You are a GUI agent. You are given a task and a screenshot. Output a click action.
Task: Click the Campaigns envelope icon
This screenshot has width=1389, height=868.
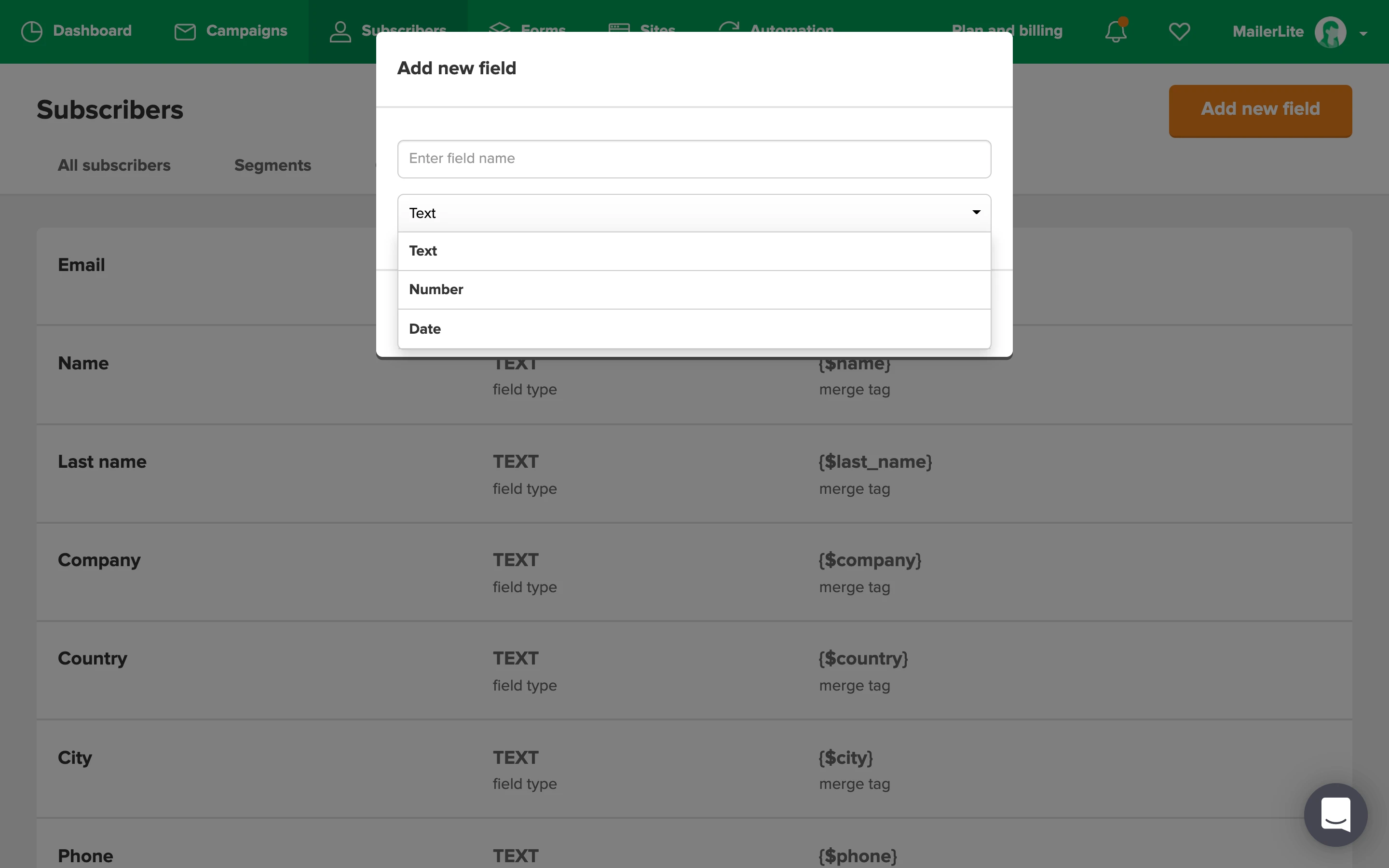(185, 31)
